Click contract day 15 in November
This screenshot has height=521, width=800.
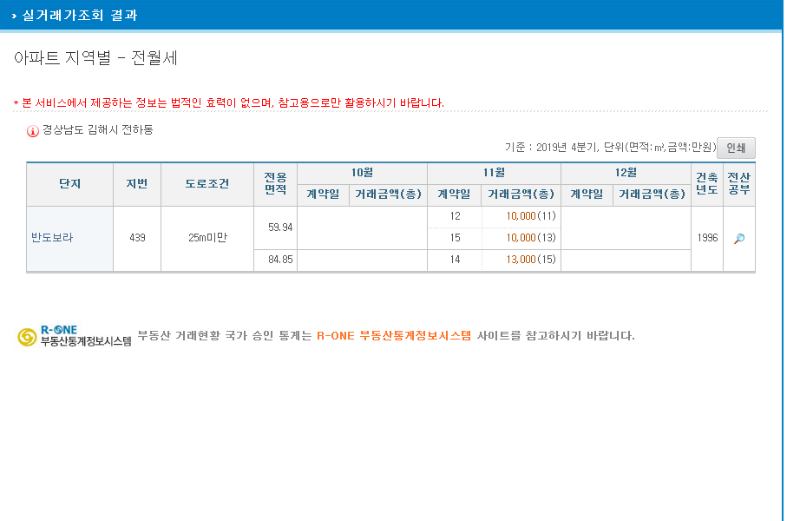coord(455,238)
